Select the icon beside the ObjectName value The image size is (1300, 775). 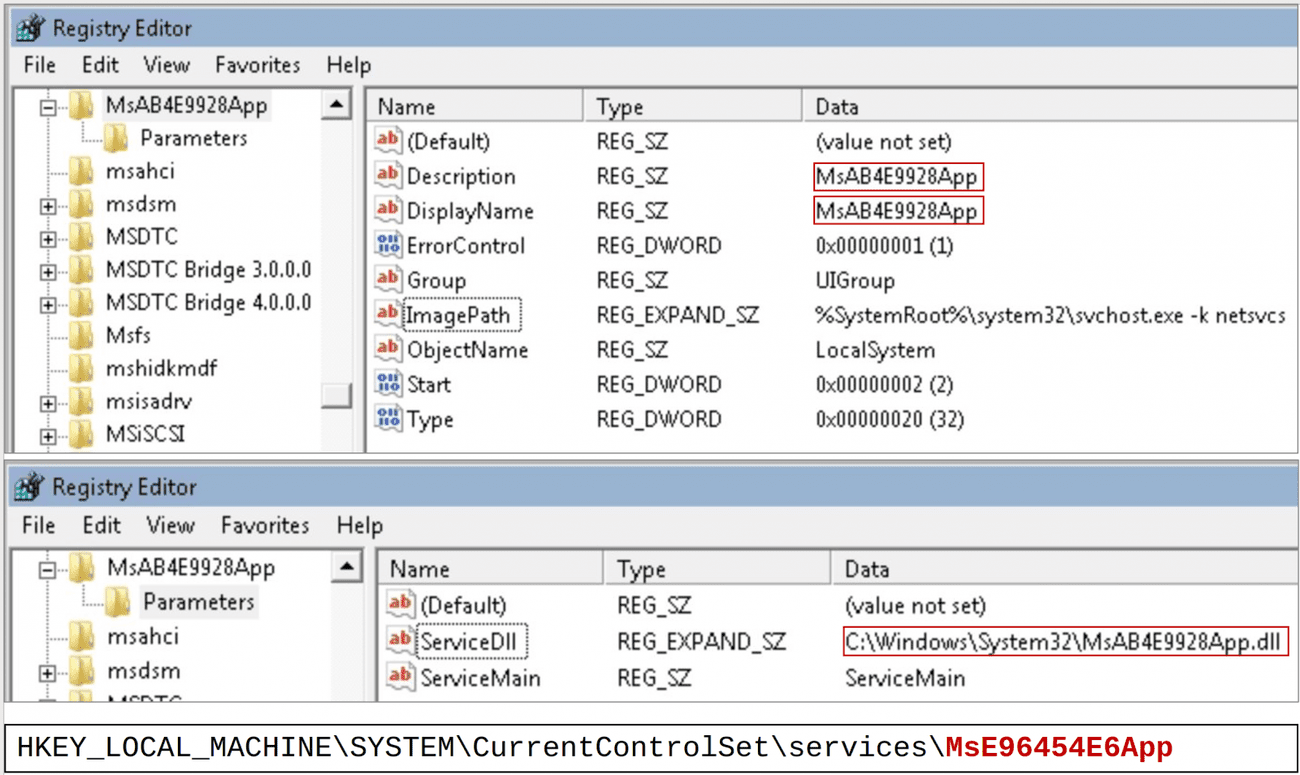pyautogui.click(x=388, y=349)
